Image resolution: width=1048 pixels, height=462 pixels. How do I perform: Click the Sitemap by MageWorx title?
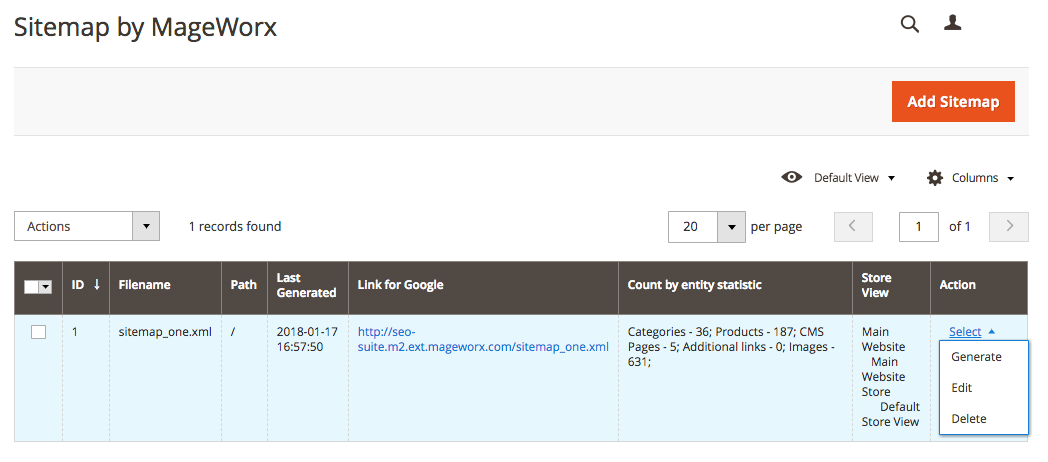click(145, 28)
